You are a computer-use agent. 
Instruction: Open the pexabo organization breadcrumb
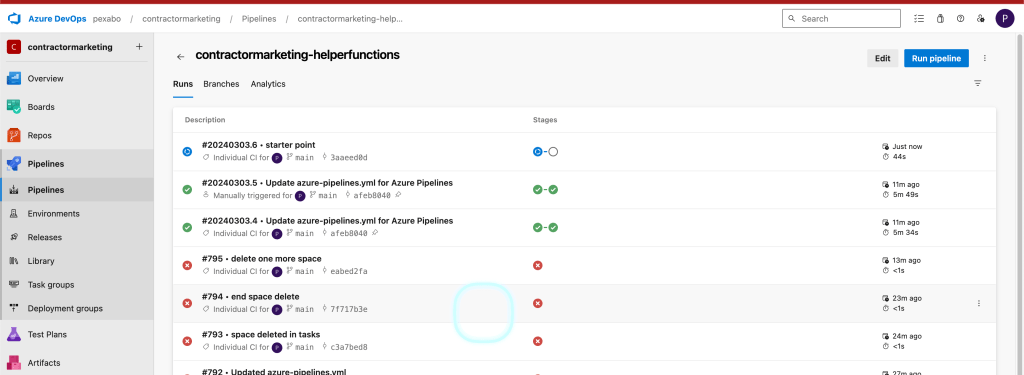[106, 19]
